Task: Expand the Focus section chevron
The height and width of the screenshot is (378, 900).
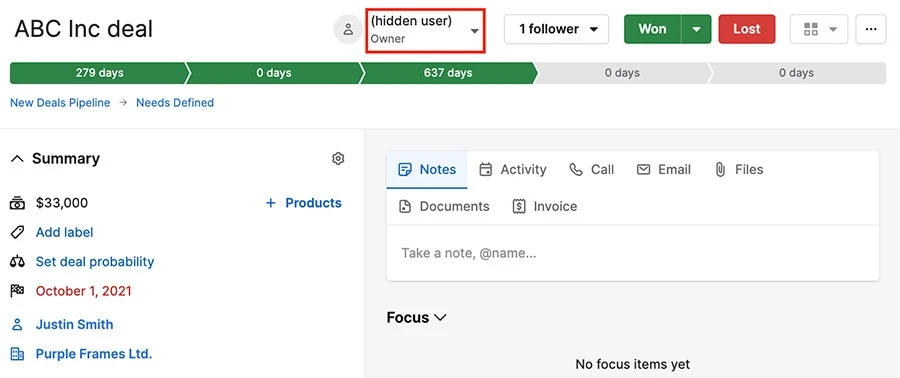Action: (x=440, y=317)
